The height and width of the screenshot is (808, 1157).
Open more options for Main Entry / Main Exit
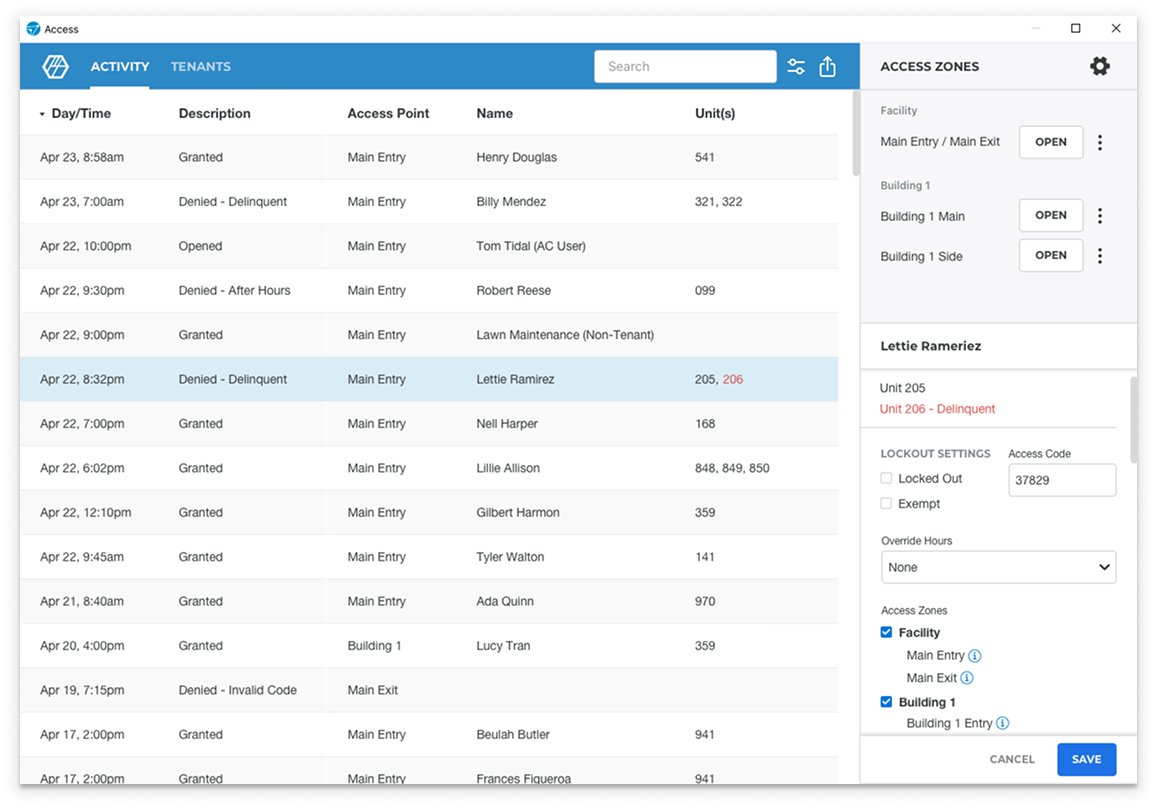[1100, 142]
